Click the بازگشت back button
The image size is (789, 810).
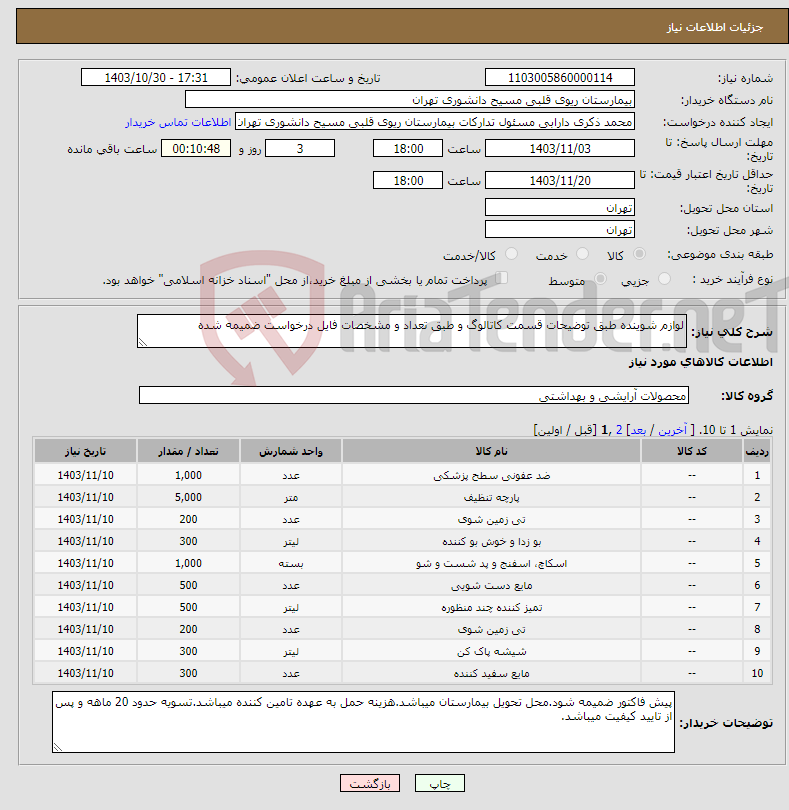[370, 783]
